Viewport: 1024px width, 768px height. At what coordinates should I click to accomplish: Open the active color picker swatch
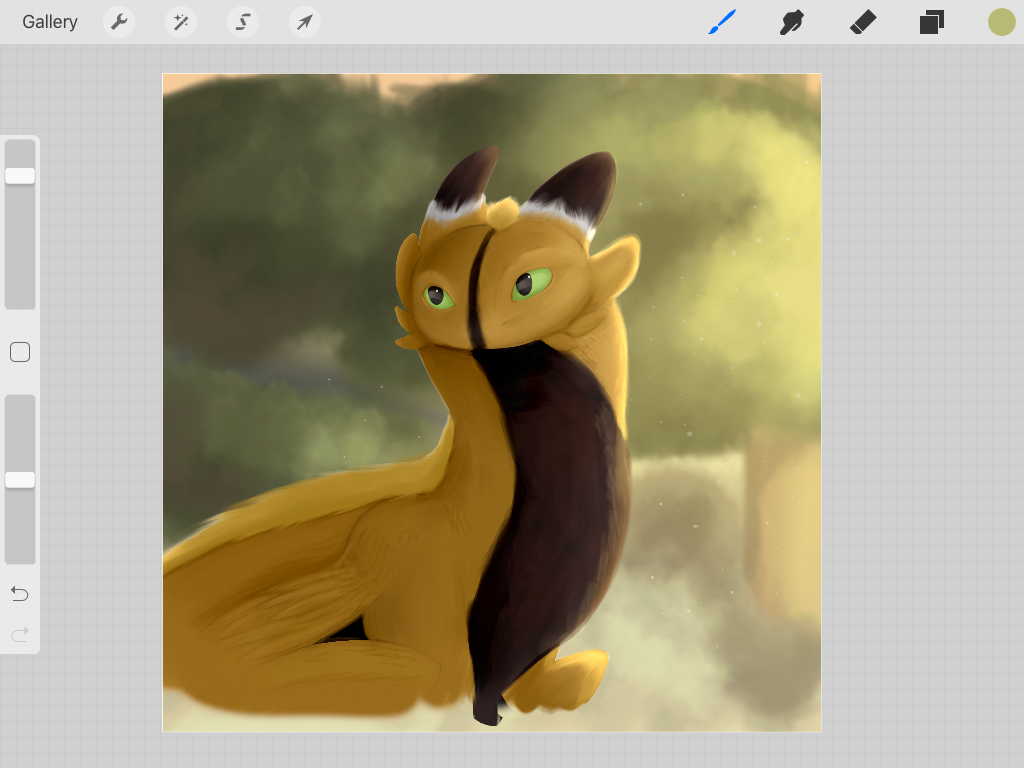(x=1001, y=22)
